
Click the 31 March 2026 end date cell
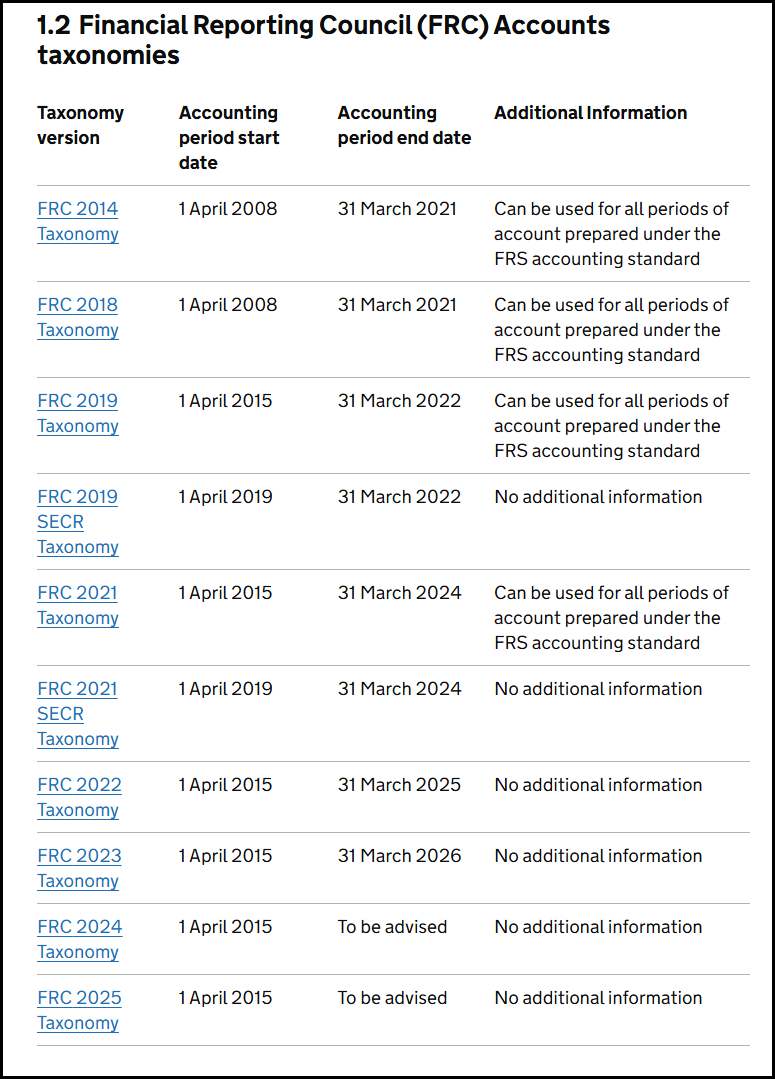pos(399,855)
